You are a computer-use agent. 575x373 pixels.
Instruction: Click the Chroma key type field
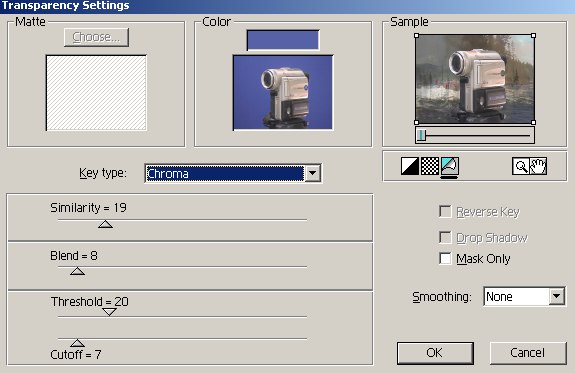coord(225,173)
